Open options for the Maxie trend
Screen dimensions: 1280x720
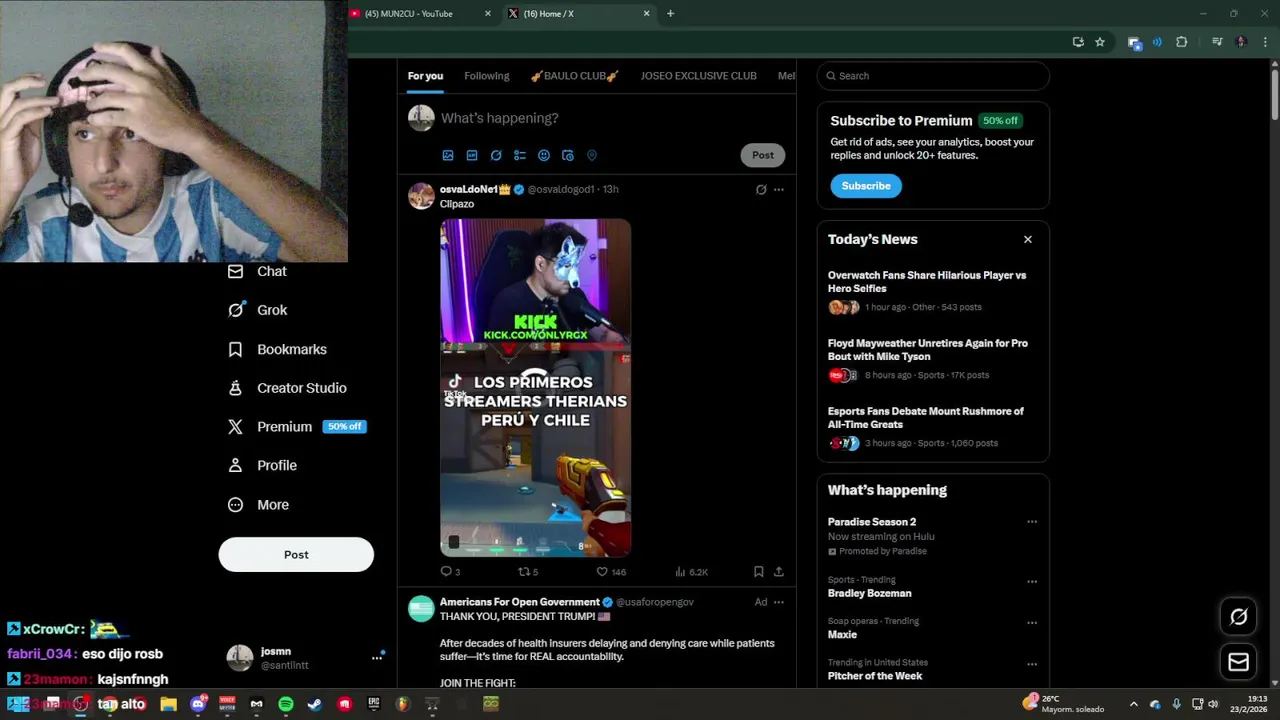(x=1032, y=622)
